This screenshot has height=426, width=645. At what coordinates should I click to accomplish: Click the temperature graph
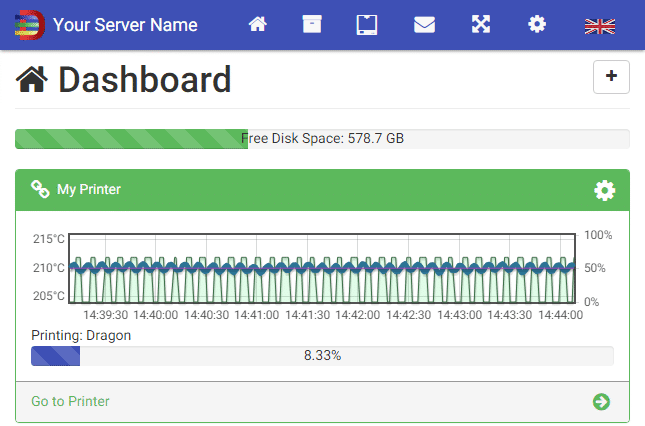tap(322, 269)
